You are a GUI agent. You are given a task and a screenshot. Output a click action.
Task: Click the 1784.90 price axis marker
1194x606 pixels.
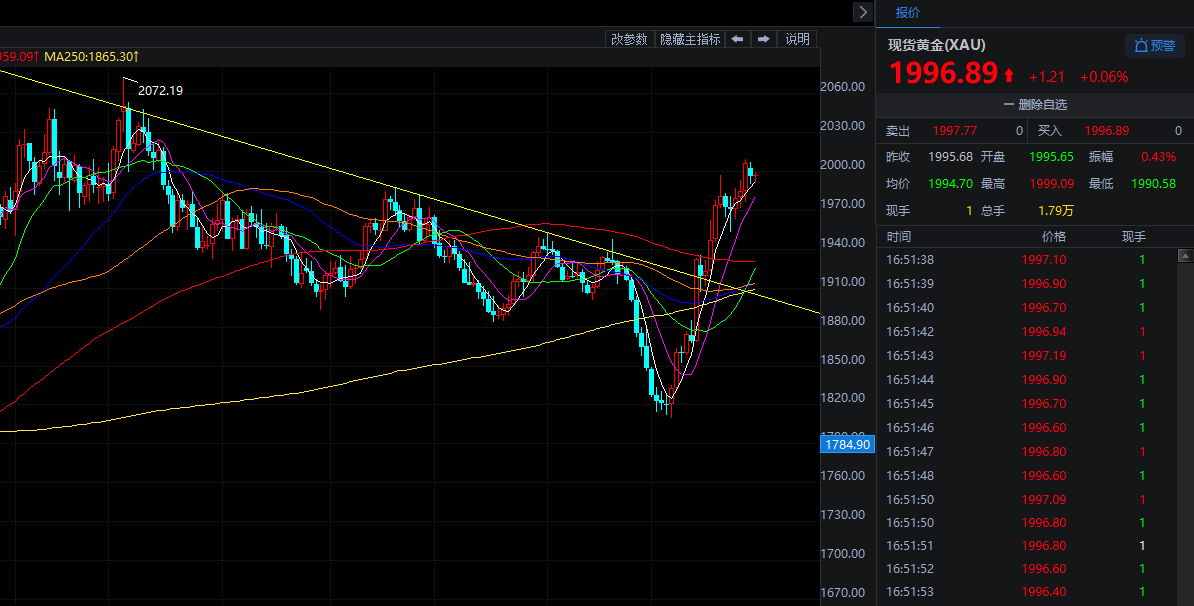(x=846, y=444)
